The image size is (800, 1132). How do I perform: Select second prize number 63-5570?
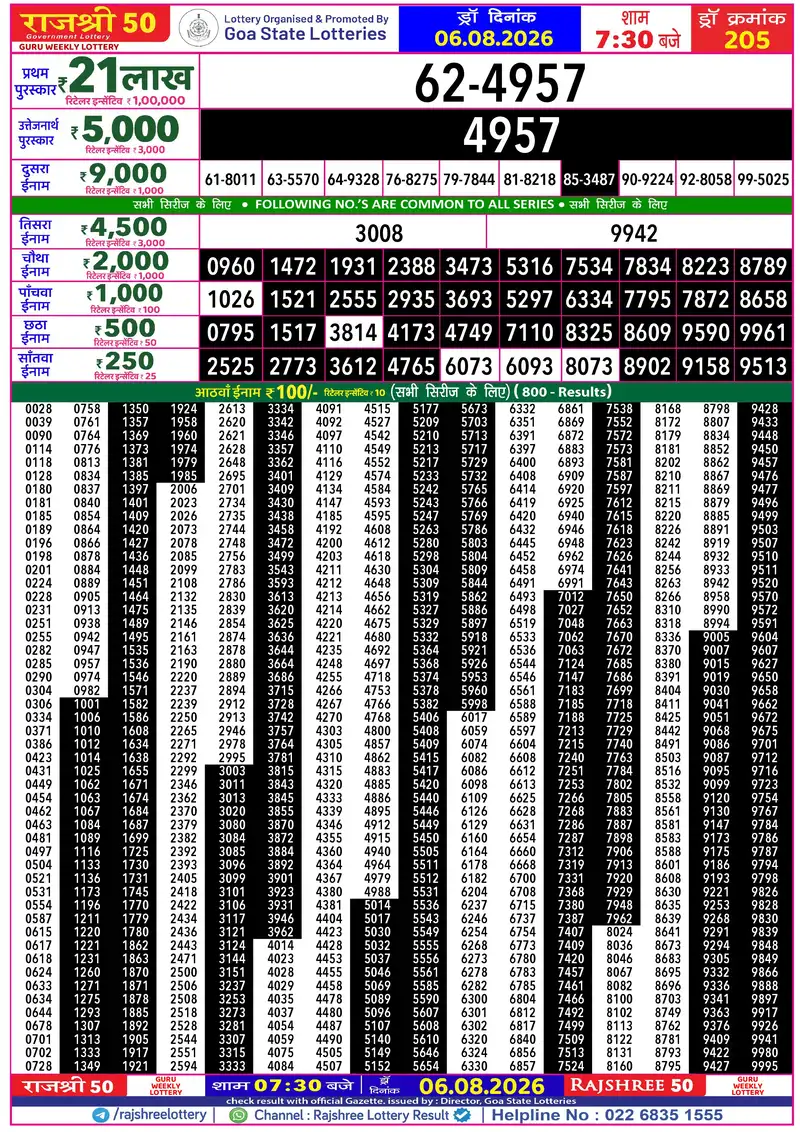pyautogui.click(x=293, y=180)
